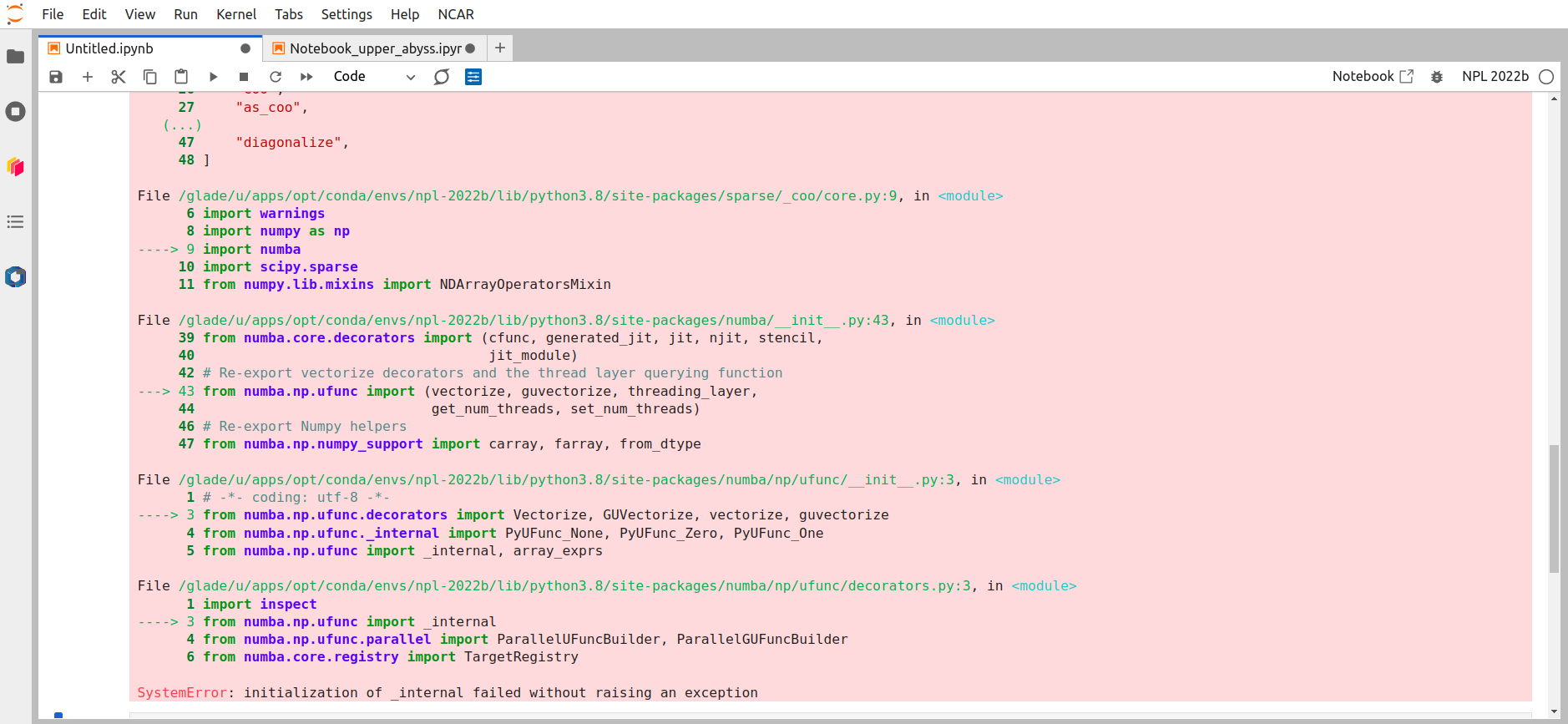Open the File menu
The height and width of the screenshot is (724, 1568).
pos(53,14)
